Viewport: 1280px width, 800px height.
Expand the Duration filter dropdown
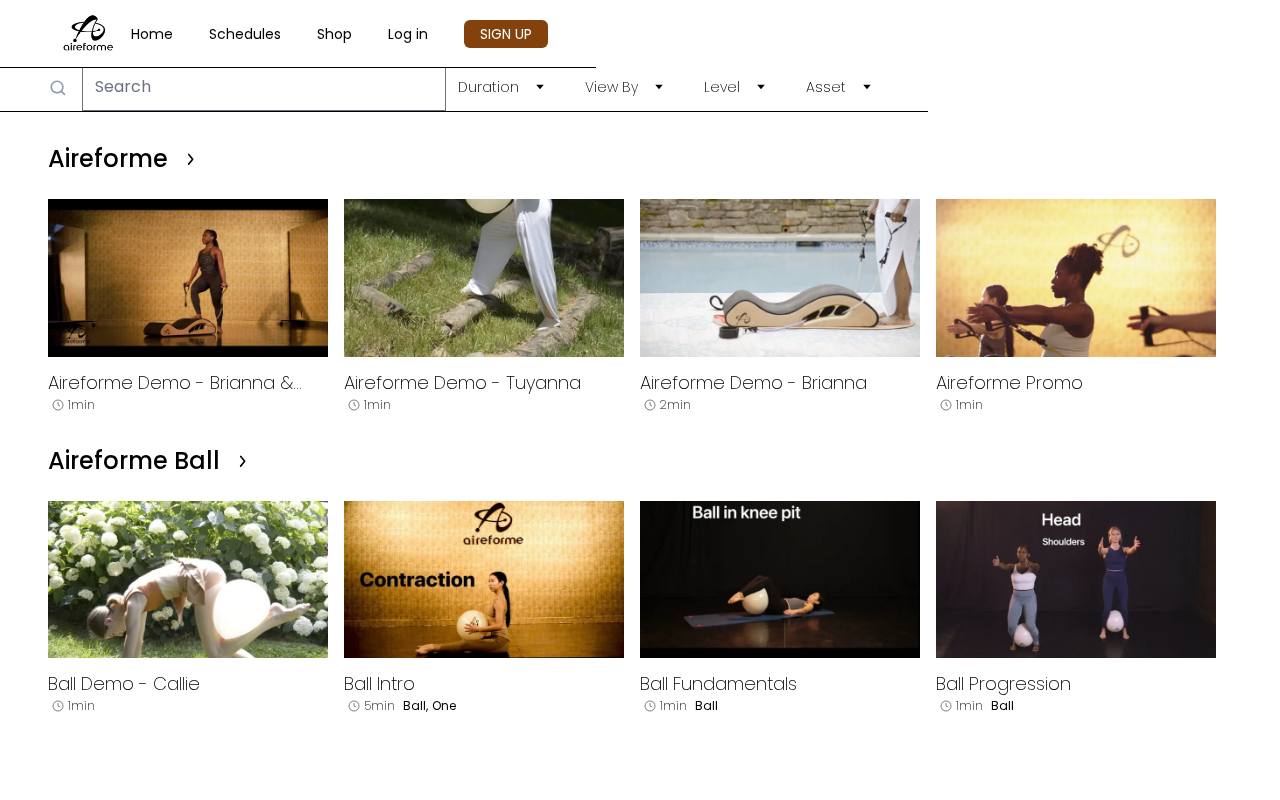[x=501, y=87]
